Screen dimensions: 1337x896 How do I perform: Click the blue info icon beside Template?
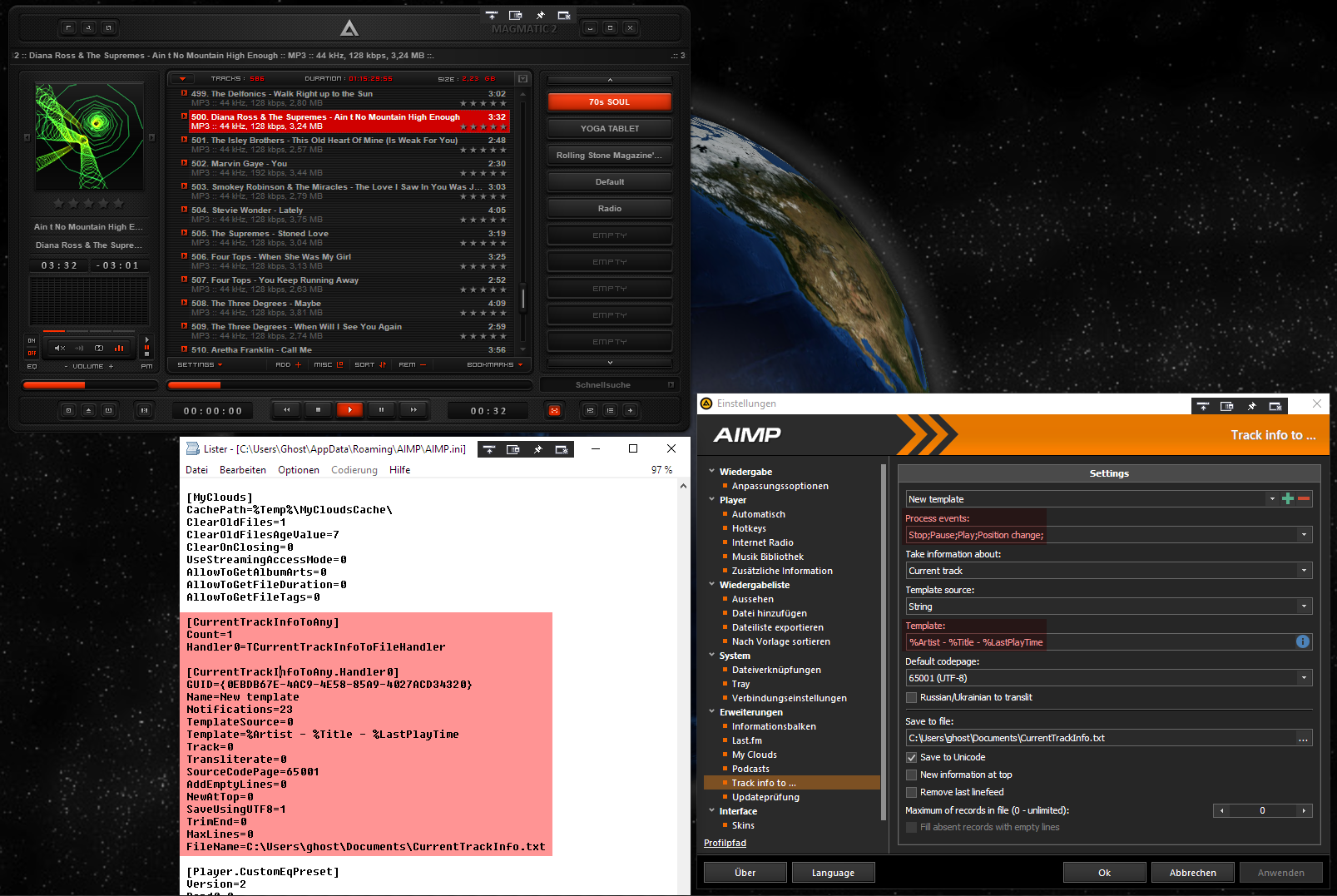[x=1302, y=641]
